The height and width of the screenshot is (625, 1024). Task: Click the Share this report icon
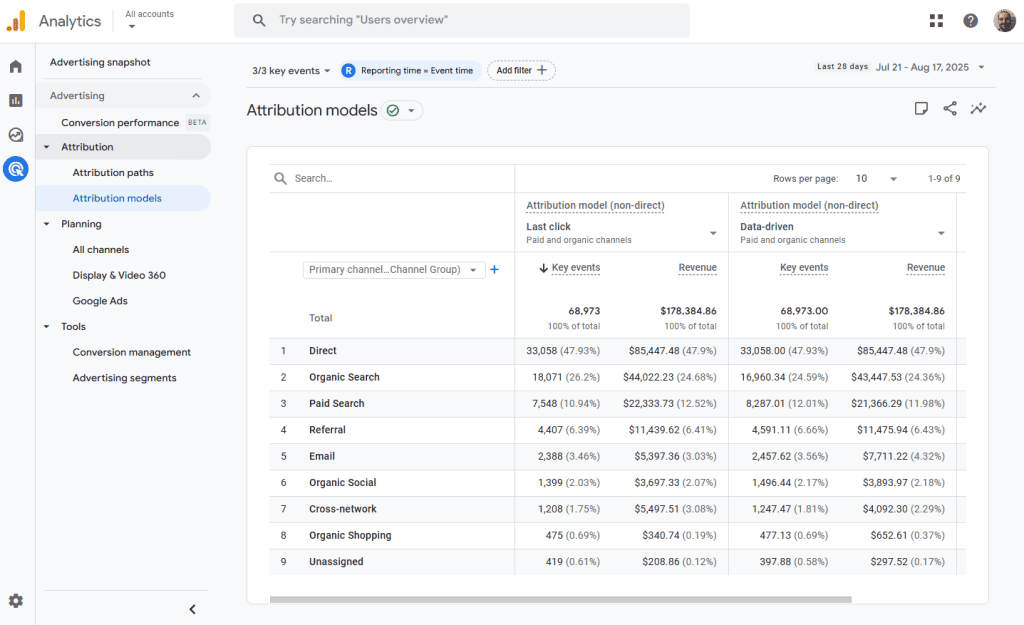point(950,109)
